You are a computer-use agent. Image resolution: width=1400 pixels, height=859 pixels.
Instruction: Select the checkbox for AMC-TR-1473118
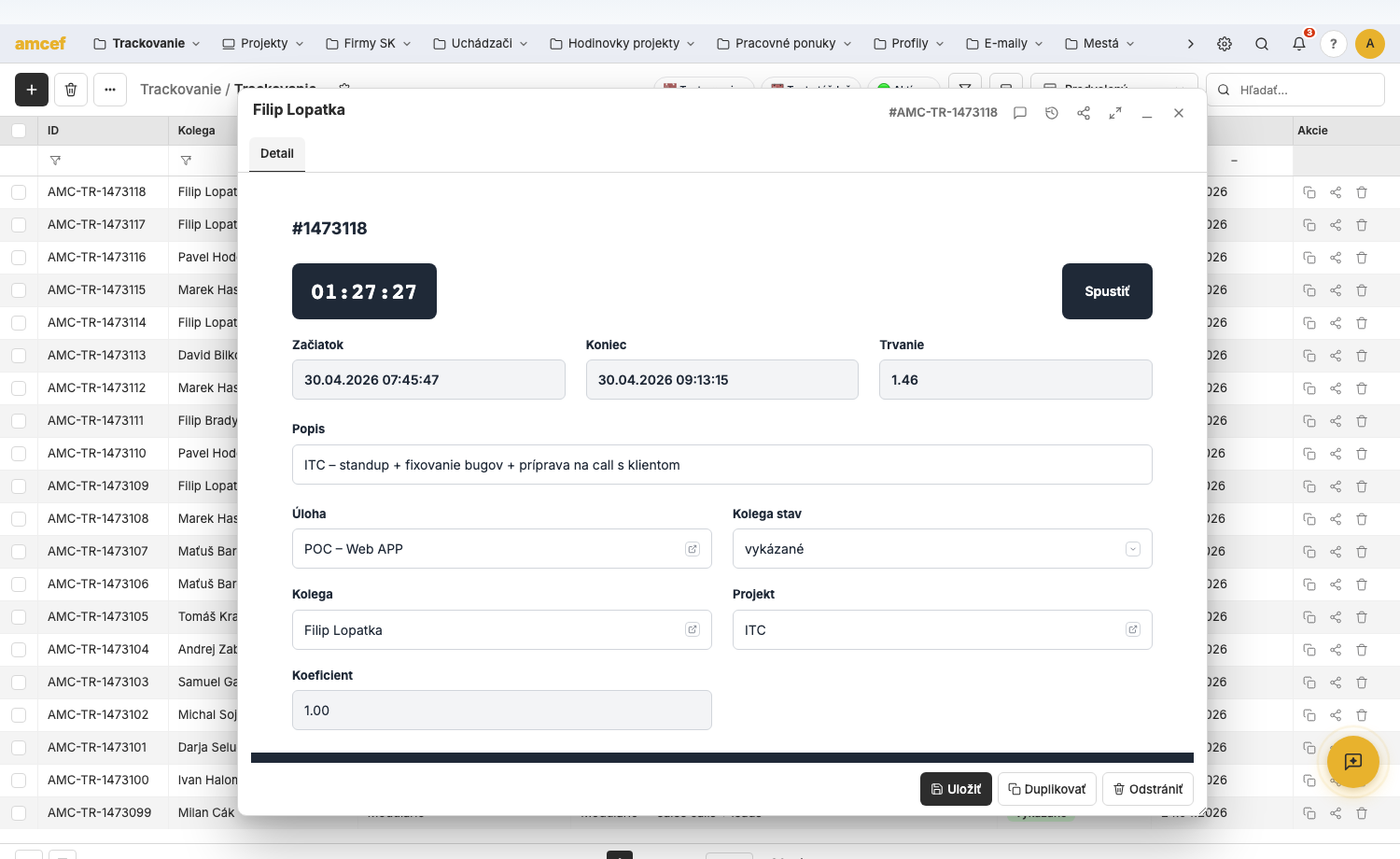coord(19,192)
